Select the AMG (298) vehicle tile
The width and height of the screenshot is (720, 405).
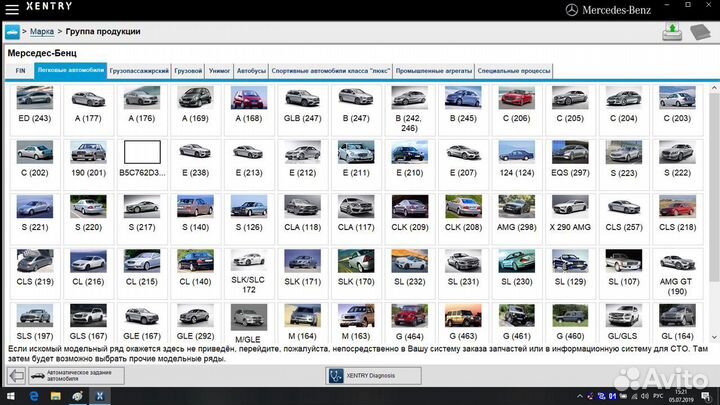(517, 219)
